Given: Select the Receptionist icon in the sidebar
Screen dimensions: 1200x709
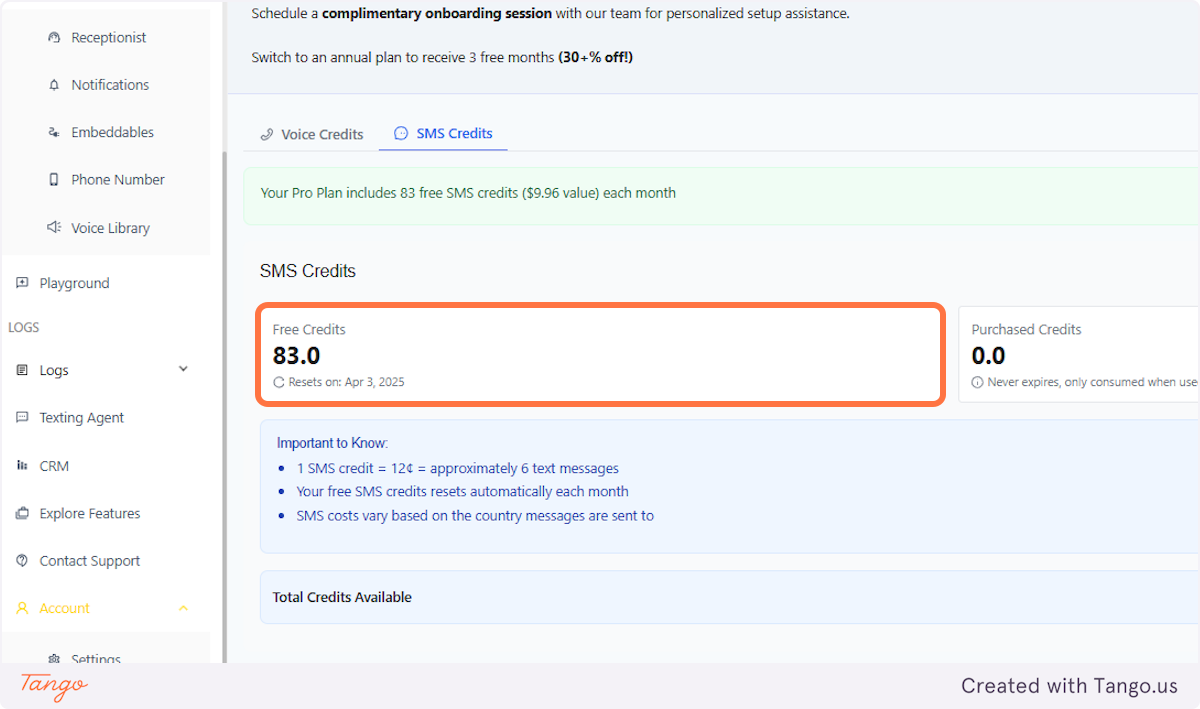Looking at the screenshot, I should 53,37.
